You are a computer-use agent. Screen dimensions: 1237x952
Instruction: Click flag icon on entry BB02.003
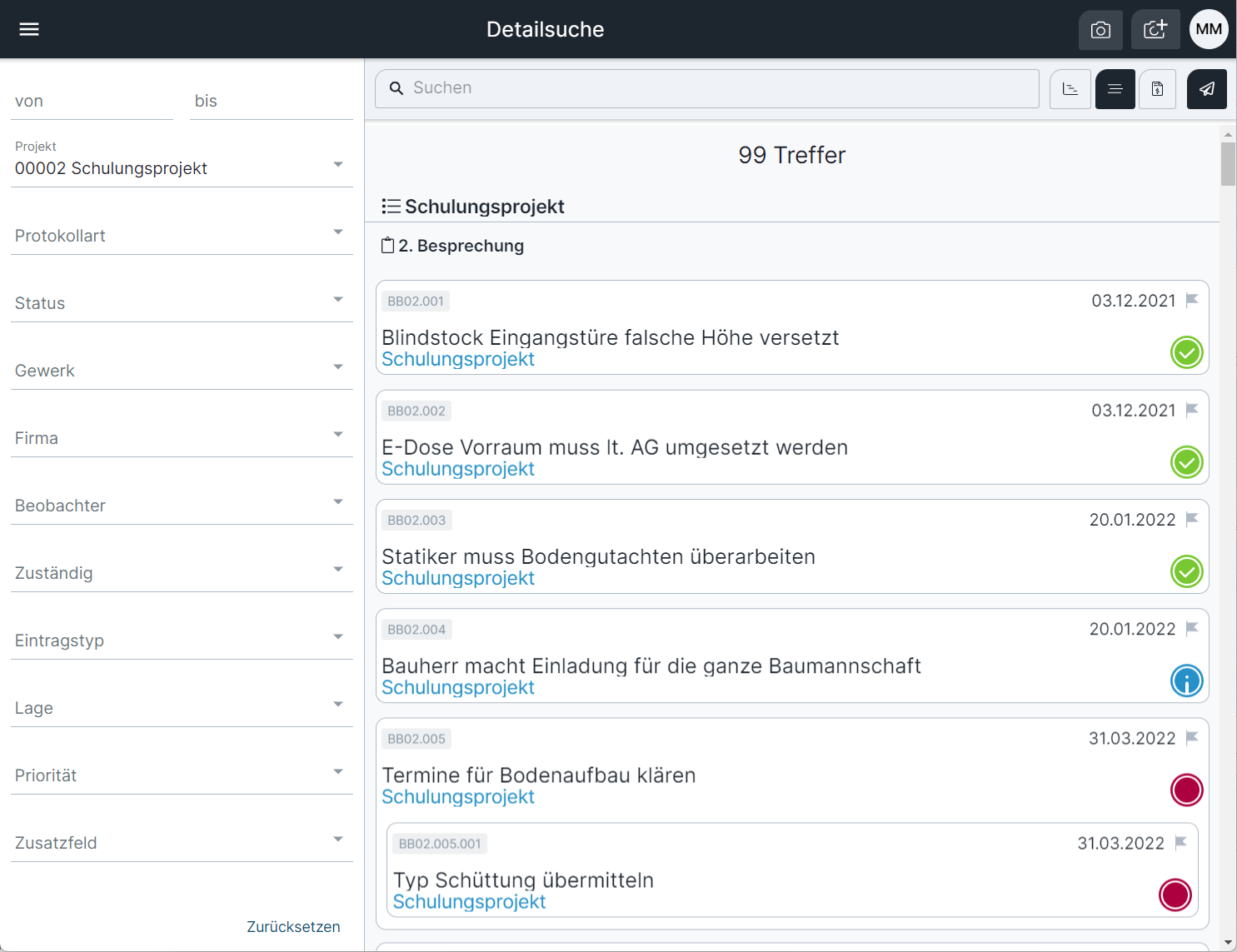click(1192, 519)
